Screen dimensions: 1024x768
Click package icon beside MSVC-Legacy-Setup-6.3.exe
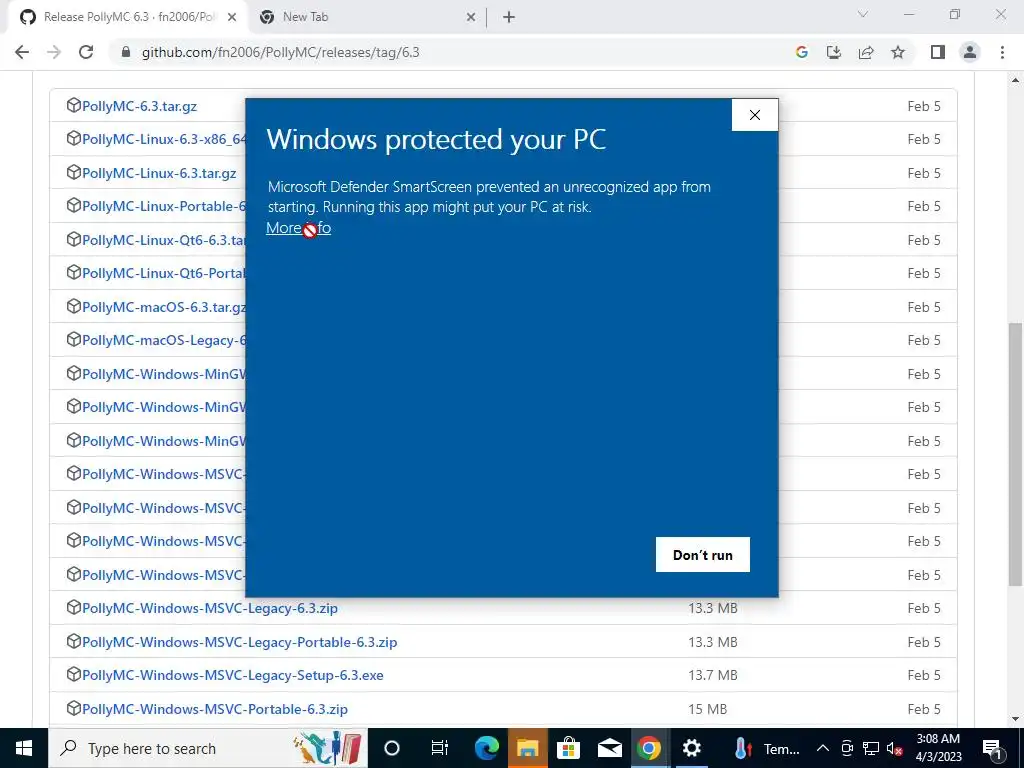[x=74, y=674]
